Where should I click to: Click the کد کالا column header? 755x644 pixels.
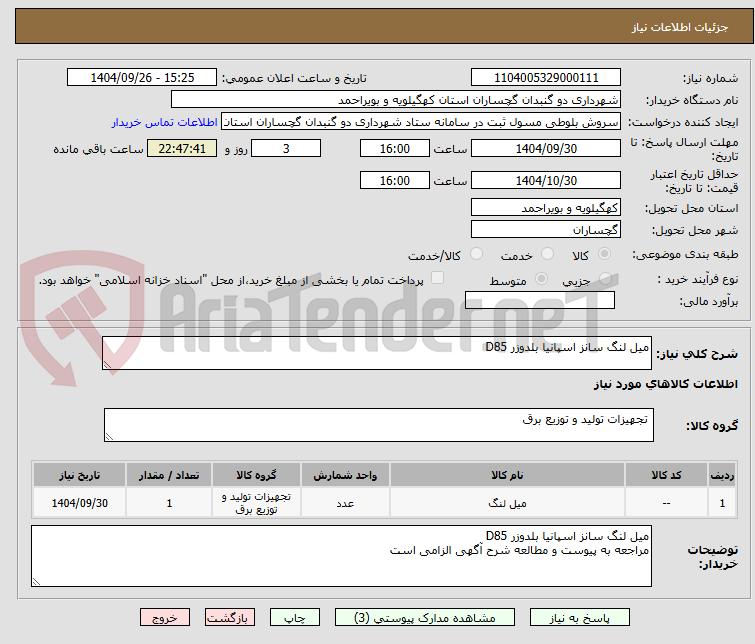(666, 475)
